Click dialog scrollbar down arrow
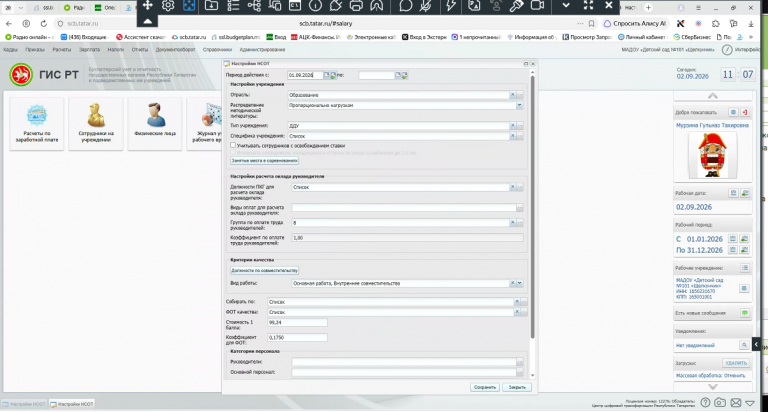The height and width of the screenshot is (412, 768). (532, 376)
